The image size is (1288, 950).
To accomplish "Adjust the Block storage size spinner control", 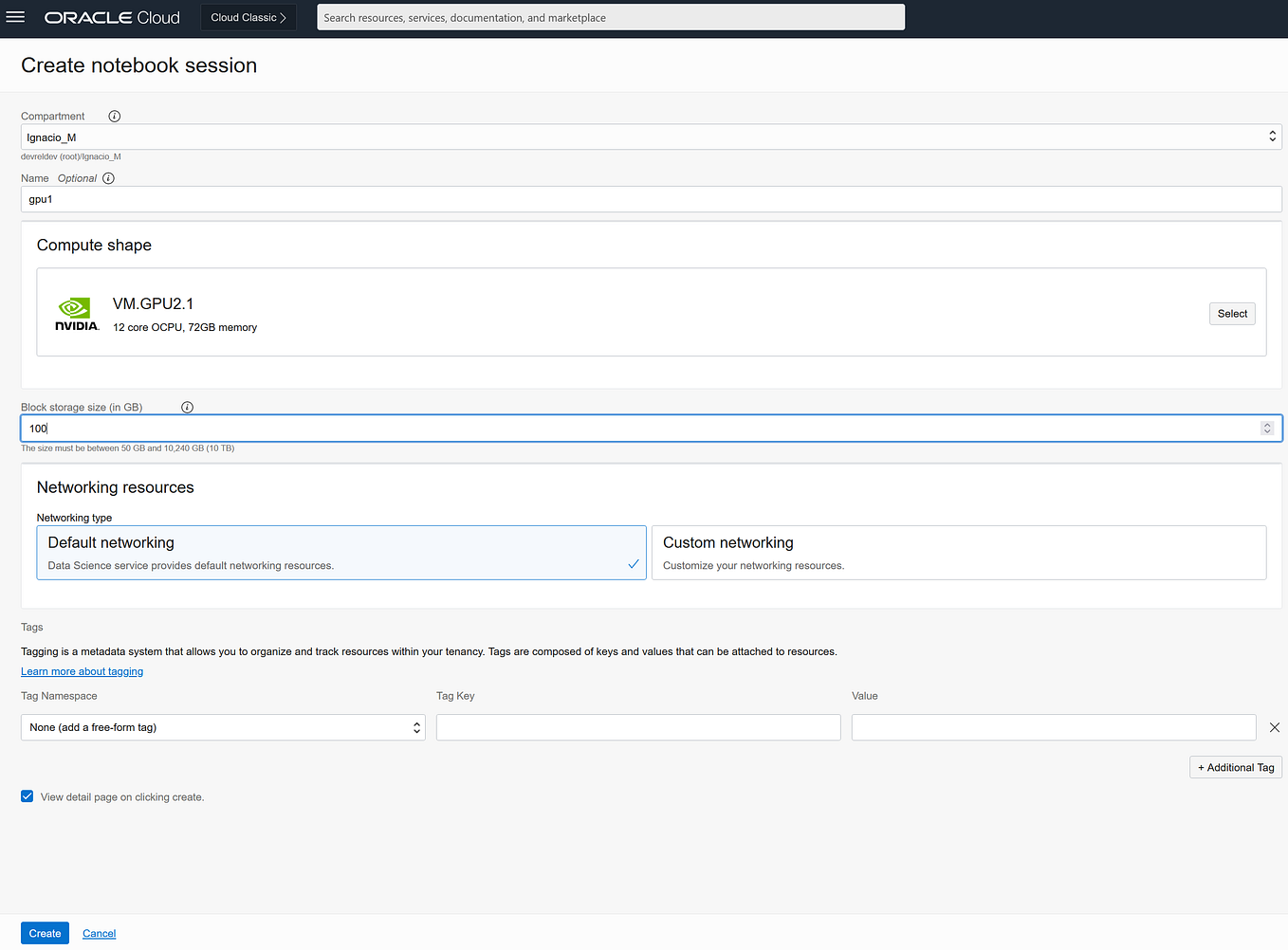I will (1267, 428).
